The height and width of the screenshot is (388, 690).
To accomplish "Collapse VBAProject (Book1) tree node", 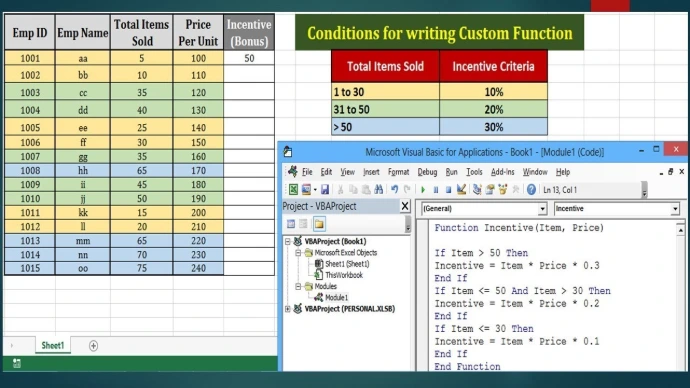I will coord(287,241).
